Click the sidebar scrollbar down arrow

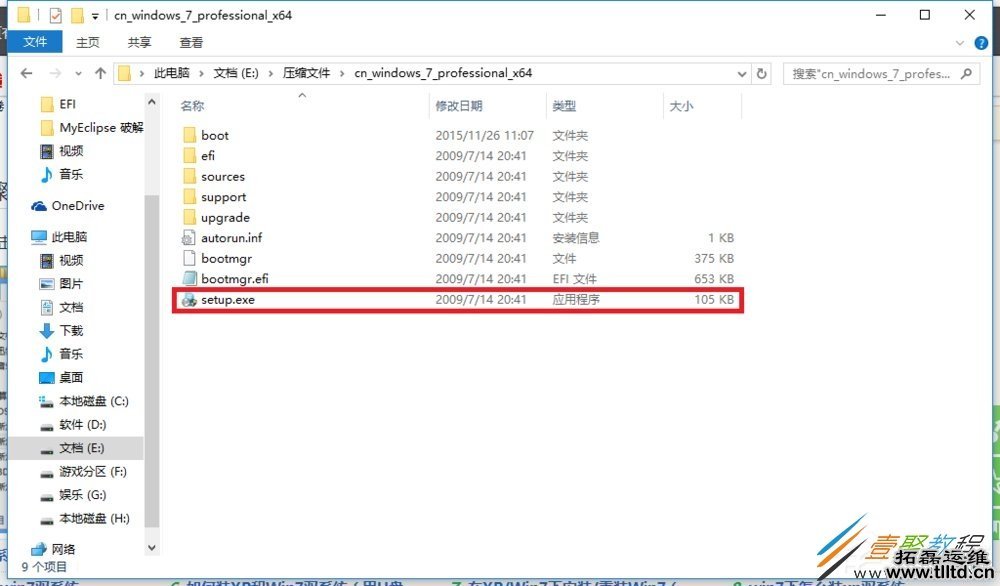click(152, 548)
